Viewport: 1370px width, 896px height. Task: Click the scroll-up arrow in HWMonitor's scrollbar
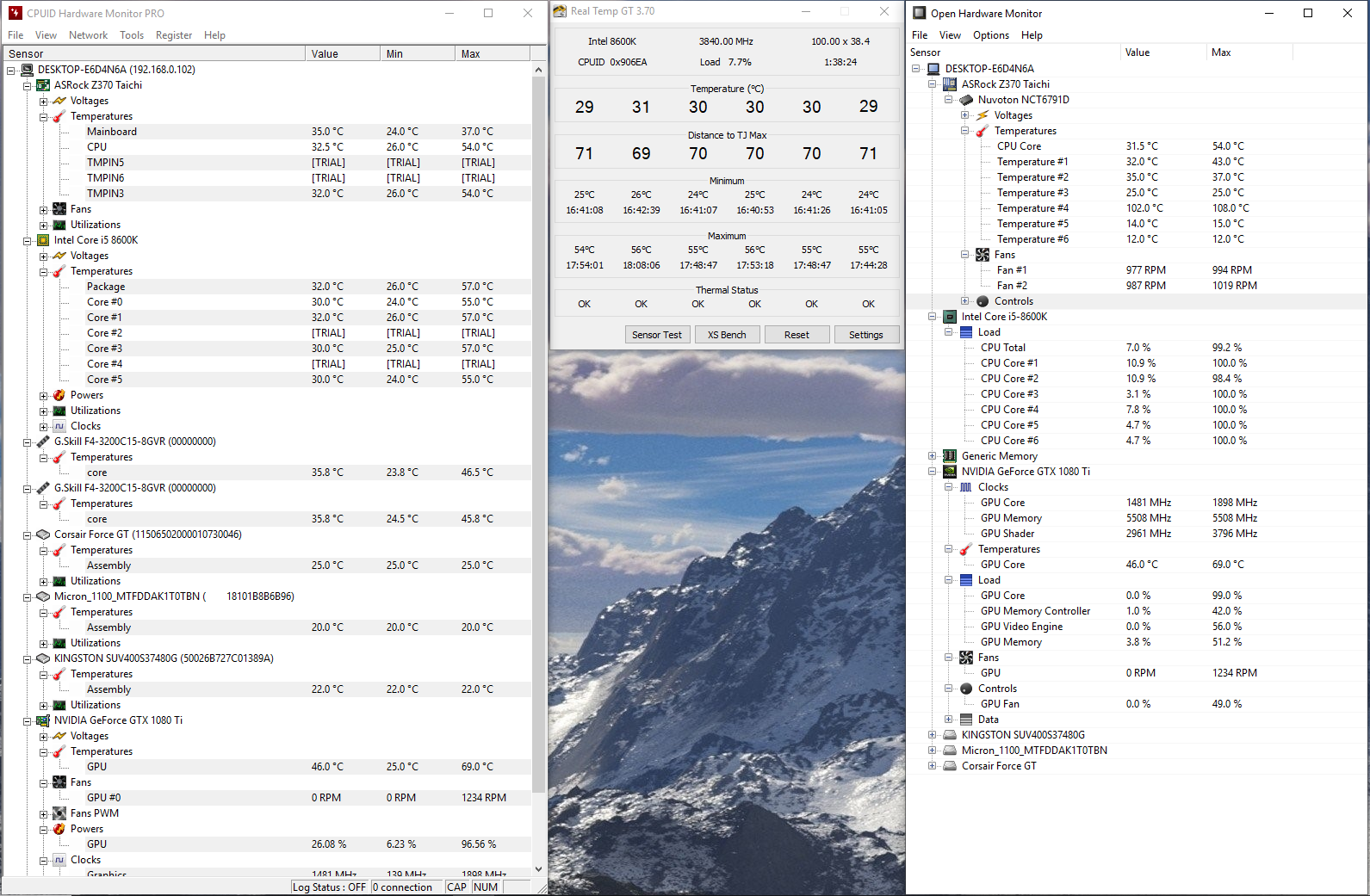pyautogui.click(x=538, y=70)
